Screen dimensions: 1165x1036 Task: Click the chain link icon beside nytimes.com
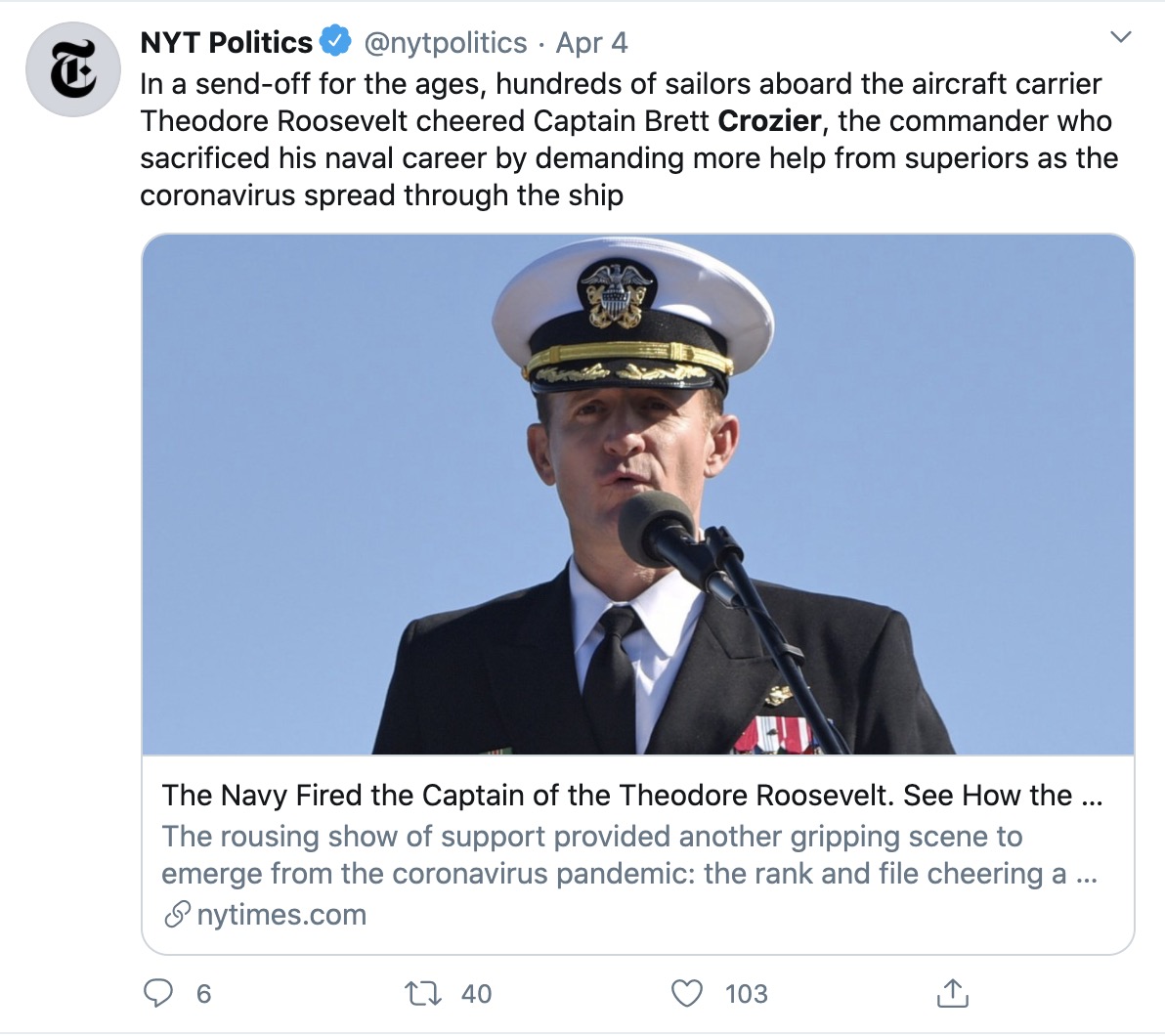[x=177, y=915]
